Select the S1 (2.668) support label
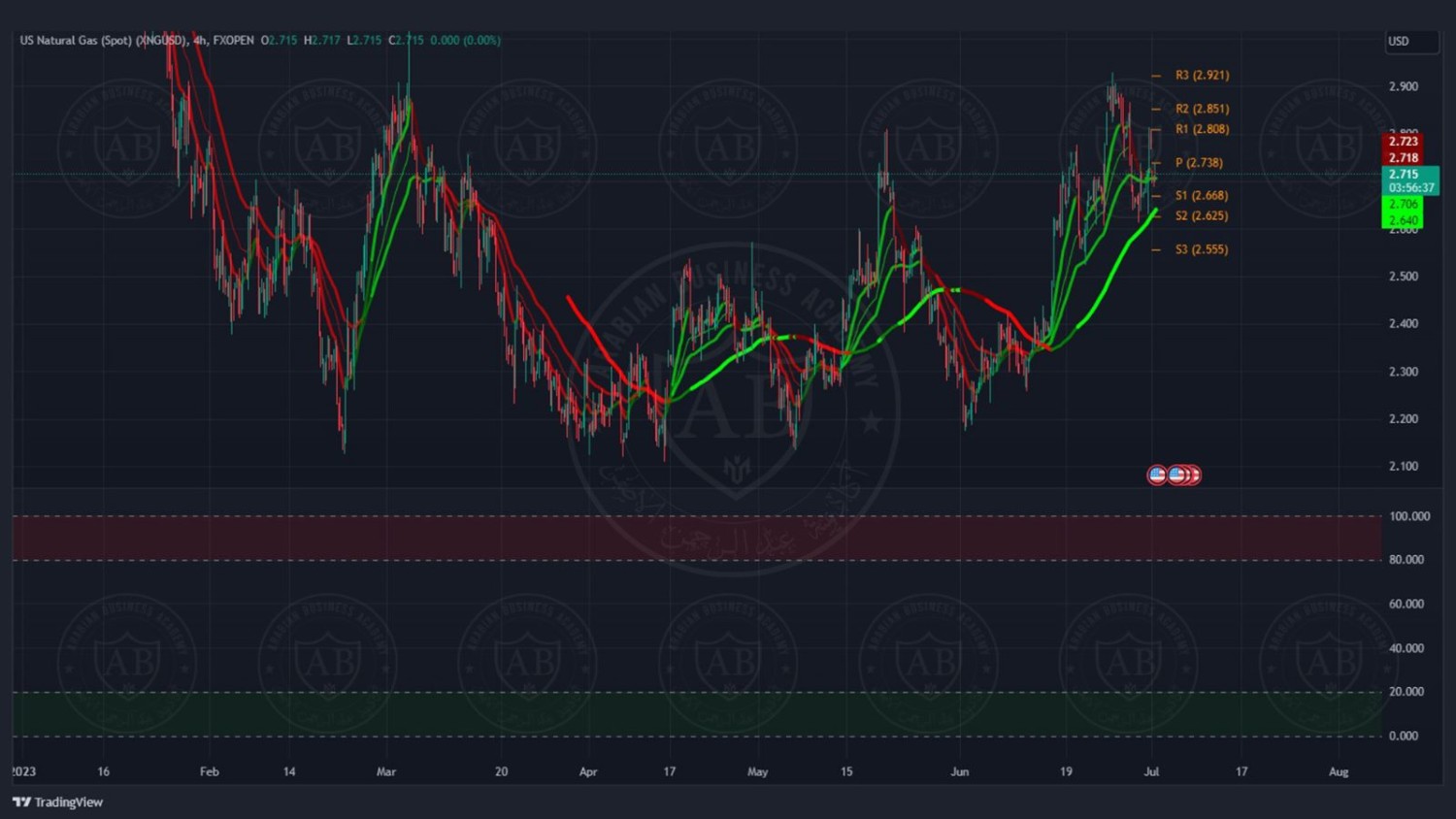Viewport: 1456px width, 819px height. click(x=1202, y=196)
